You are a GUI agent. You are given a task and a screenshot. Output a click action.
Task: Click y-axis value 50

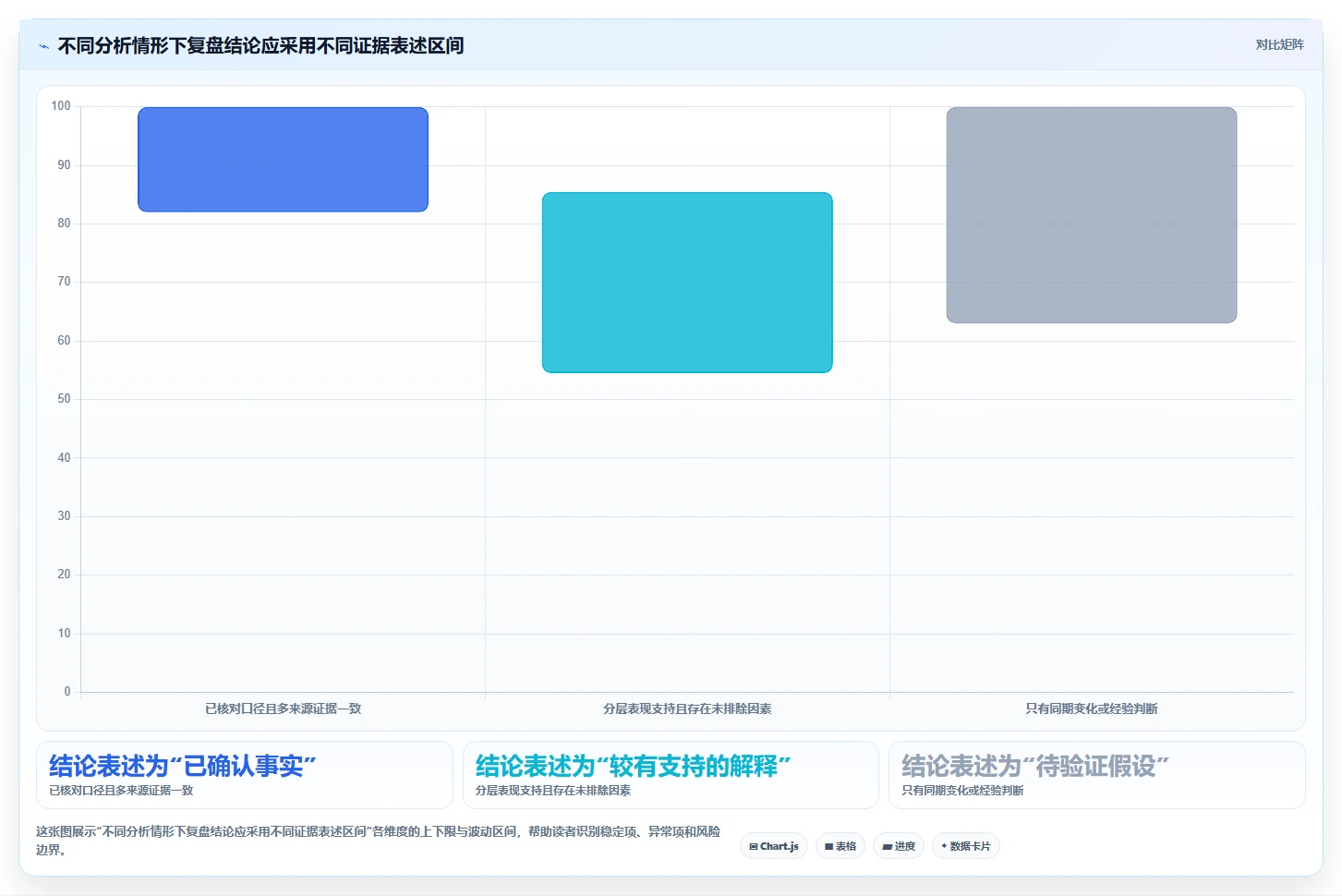[64, 399]
